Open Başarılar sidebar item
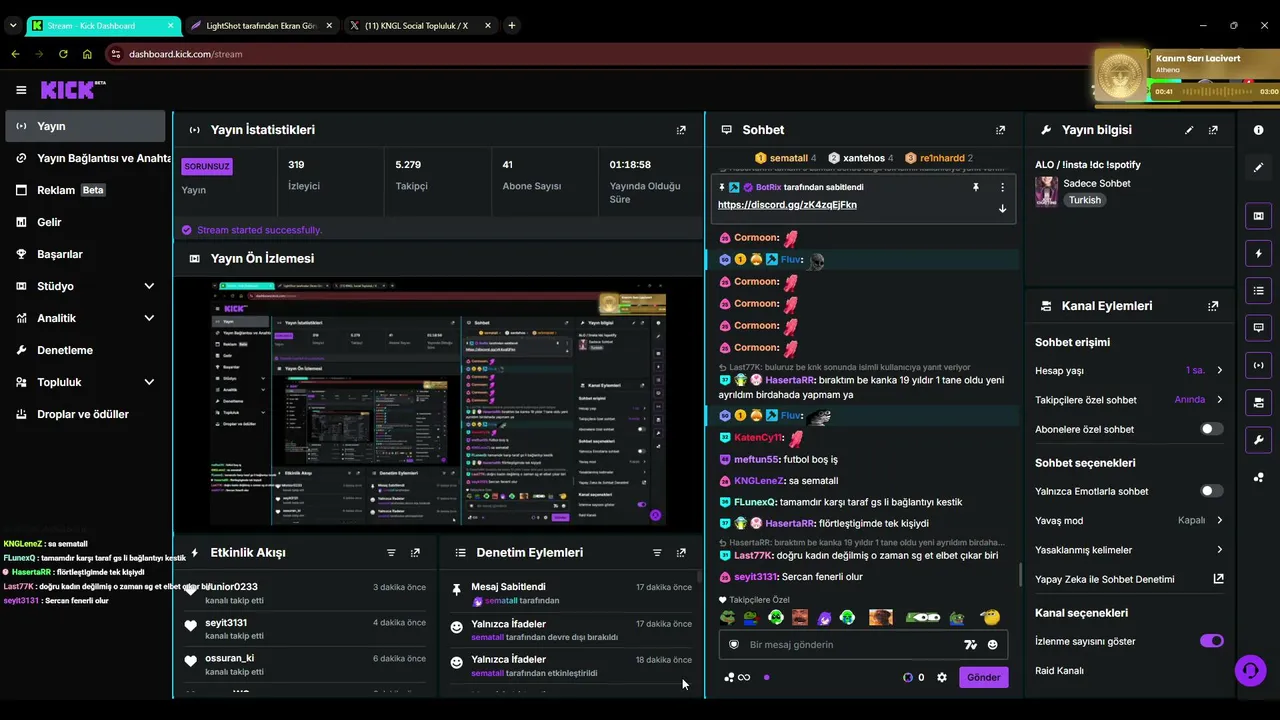 85,254
